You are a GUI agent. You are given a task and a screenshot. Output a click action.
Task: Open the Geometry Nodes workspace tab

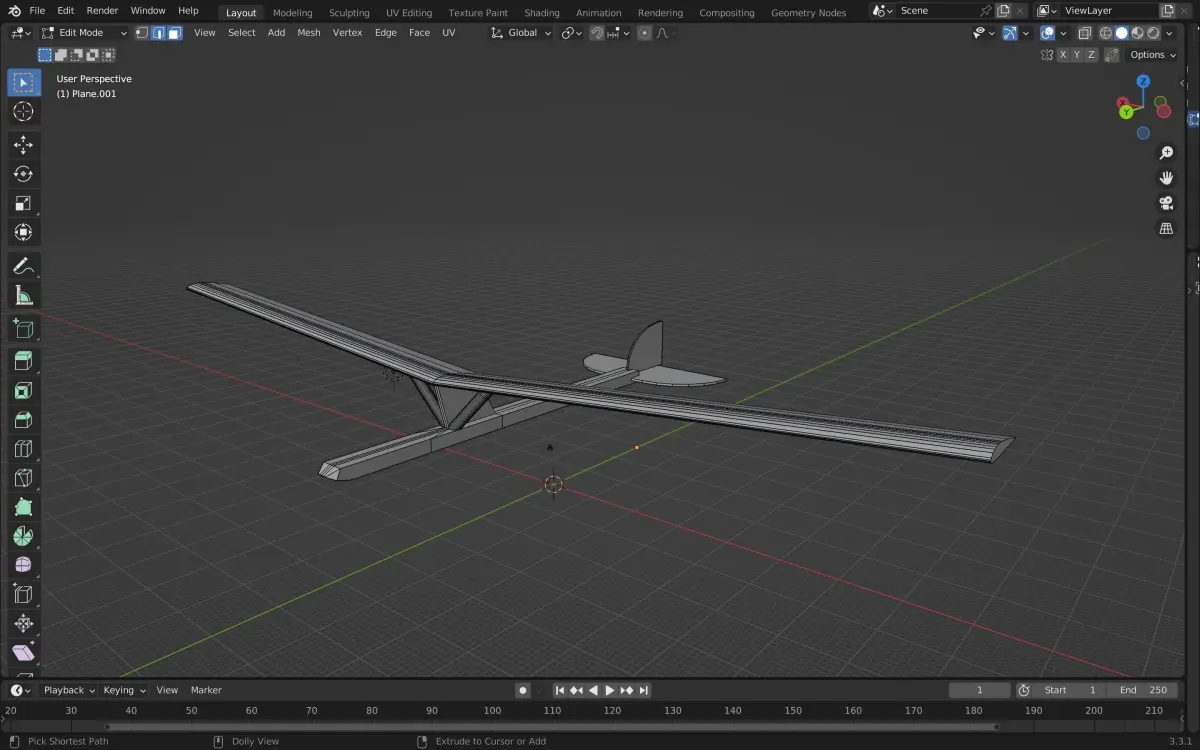coord(808,13)
